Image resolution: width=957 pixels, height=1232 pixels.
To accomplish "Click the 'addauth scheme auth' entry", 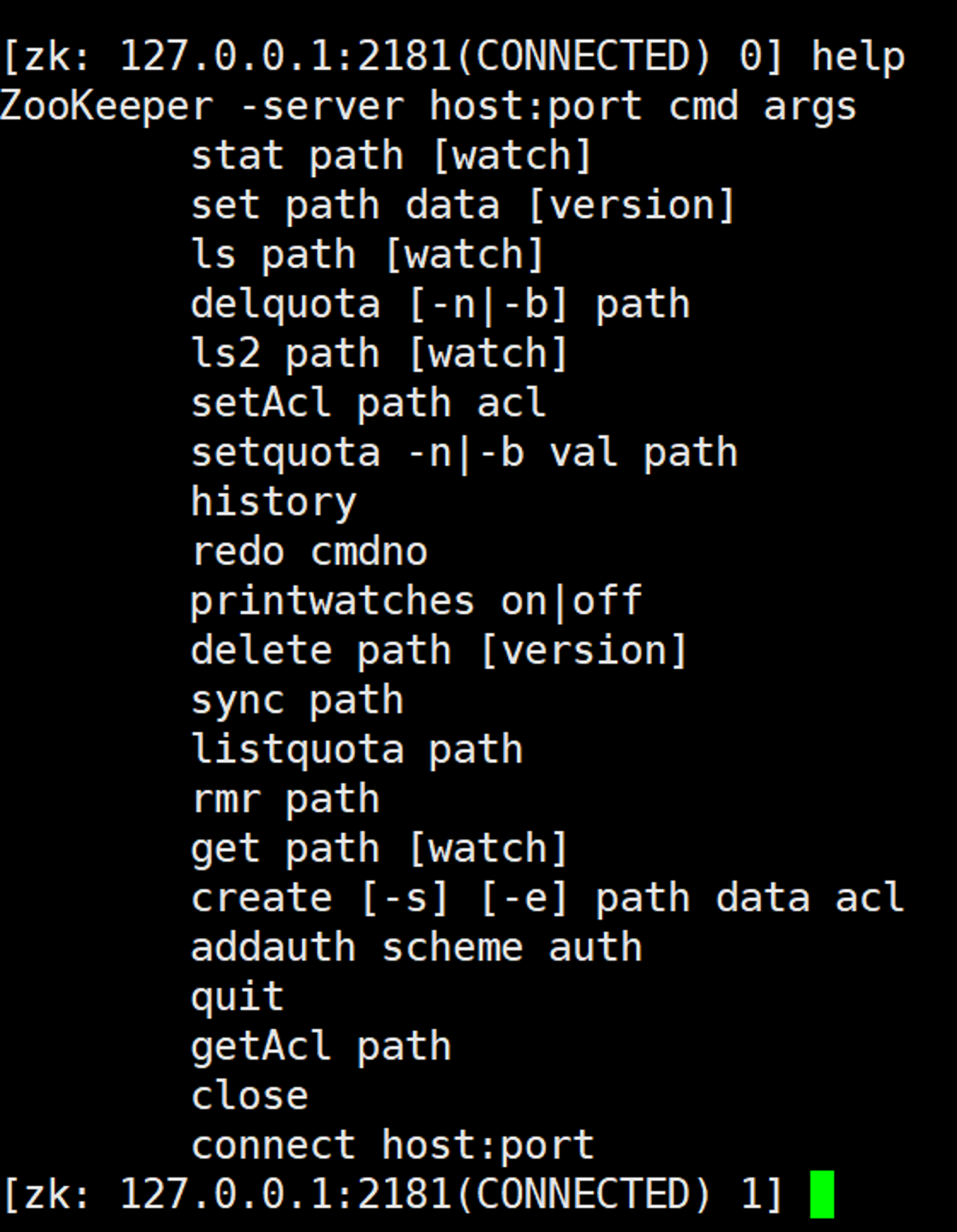I will pos(416,947).
